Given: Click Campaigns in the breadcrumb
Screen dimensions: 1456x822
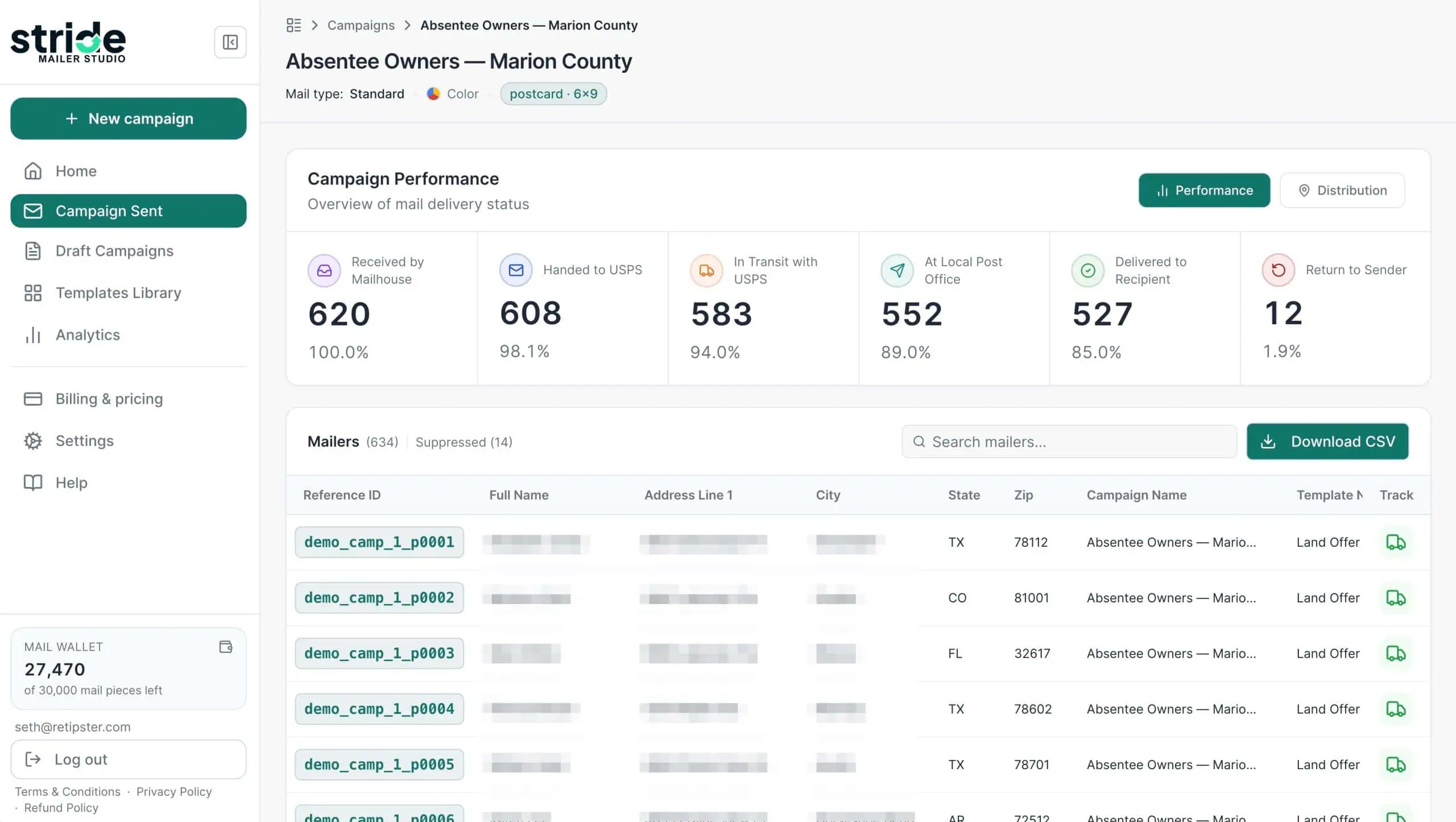Looking at the screenshot, I should click(x=361, y=25).
